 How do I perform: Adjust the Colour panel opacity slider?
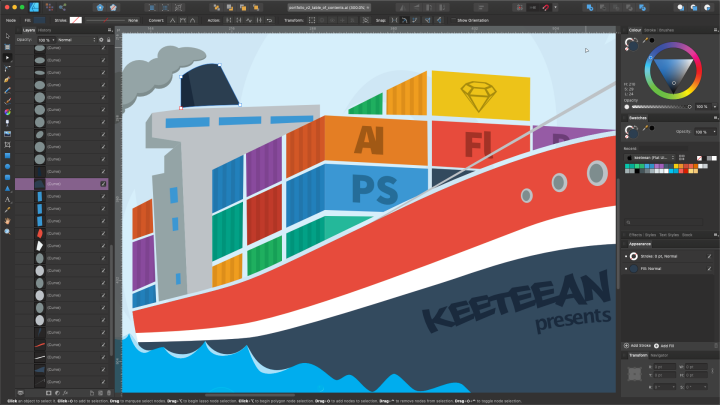[x=660, y=107]
